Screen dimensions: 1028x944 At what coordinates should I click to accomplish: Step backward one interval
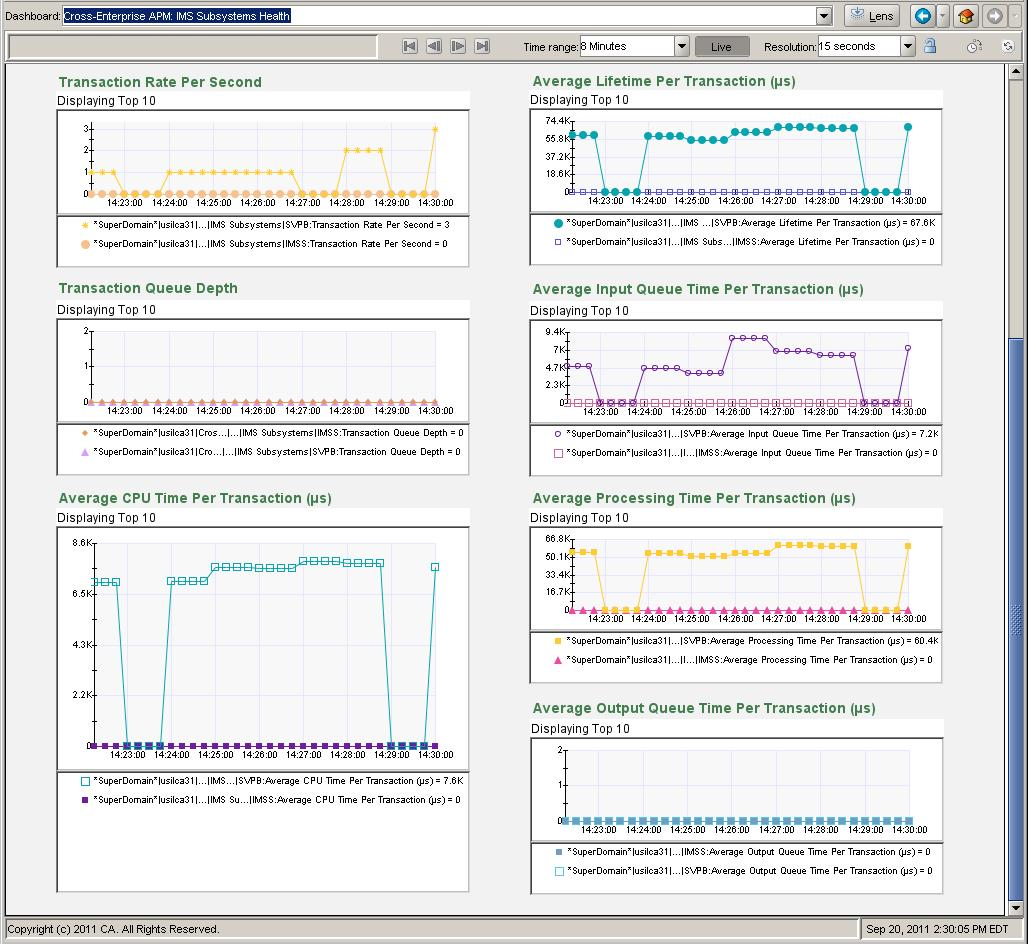[434, 46]
